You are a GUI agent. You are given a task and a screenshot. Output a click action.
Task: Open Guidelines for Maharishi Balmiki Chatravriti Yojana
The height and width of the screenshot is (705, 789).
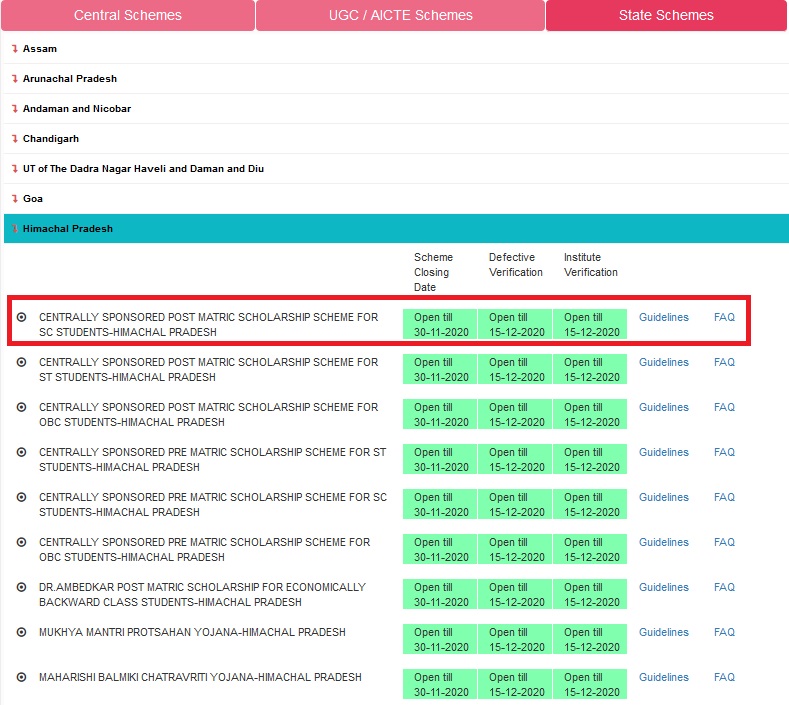[x=664, y=677]
